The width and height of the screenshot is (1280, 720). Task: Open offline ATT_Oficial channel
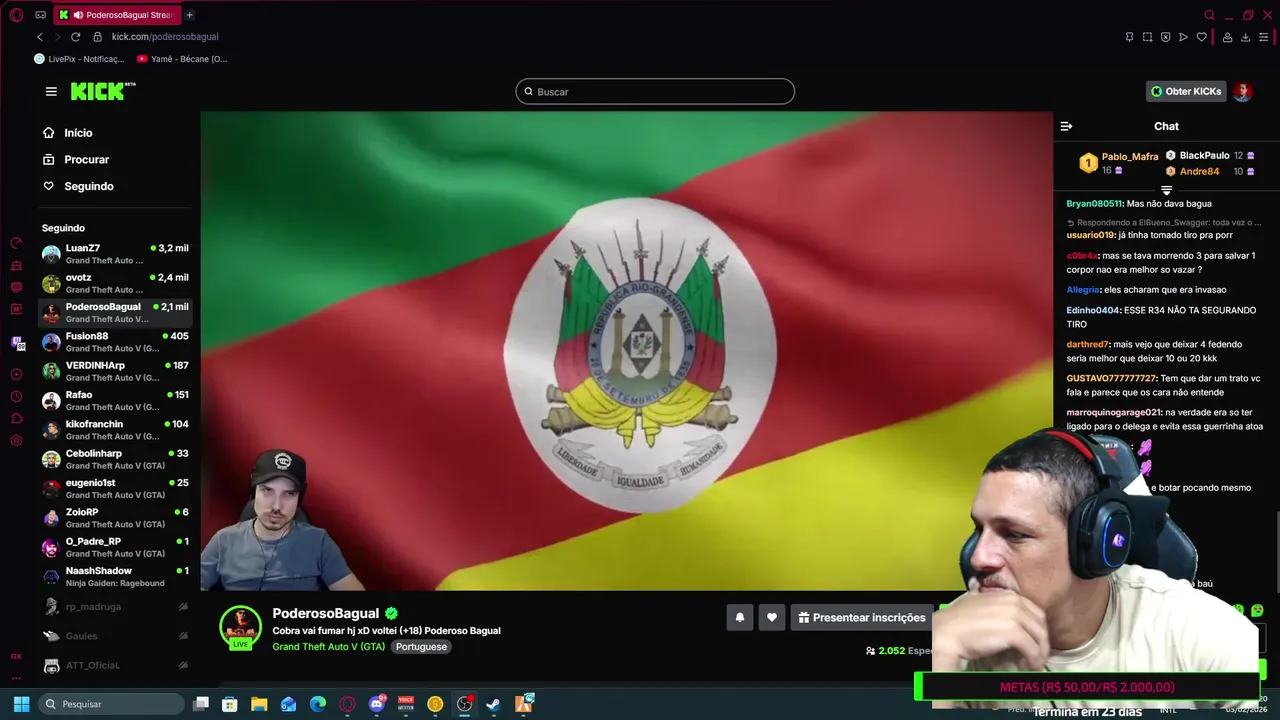[x=115, y=665]
